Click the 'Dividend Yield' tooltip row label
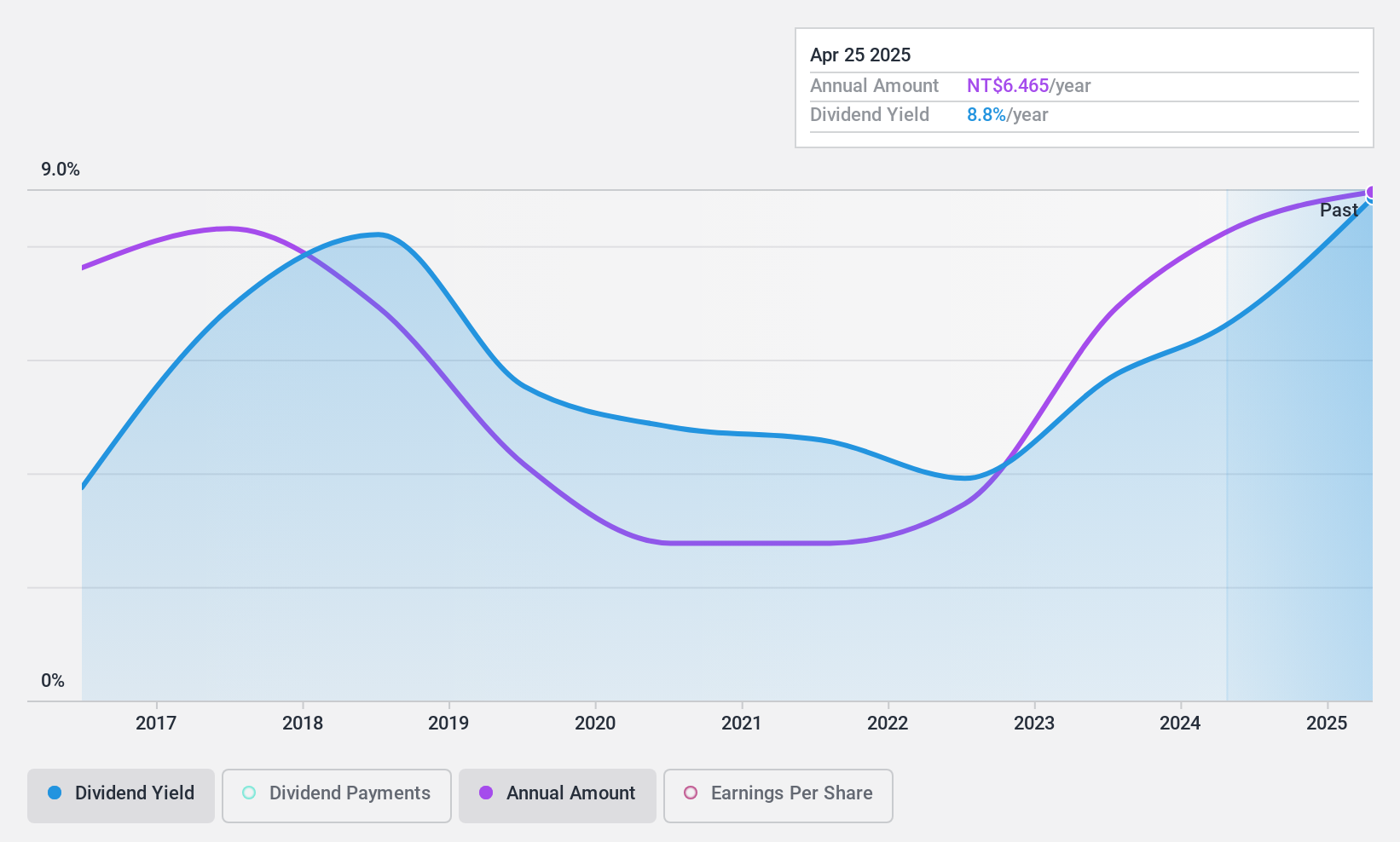Viewport: 1400px width, 842px height. (870, 114)
